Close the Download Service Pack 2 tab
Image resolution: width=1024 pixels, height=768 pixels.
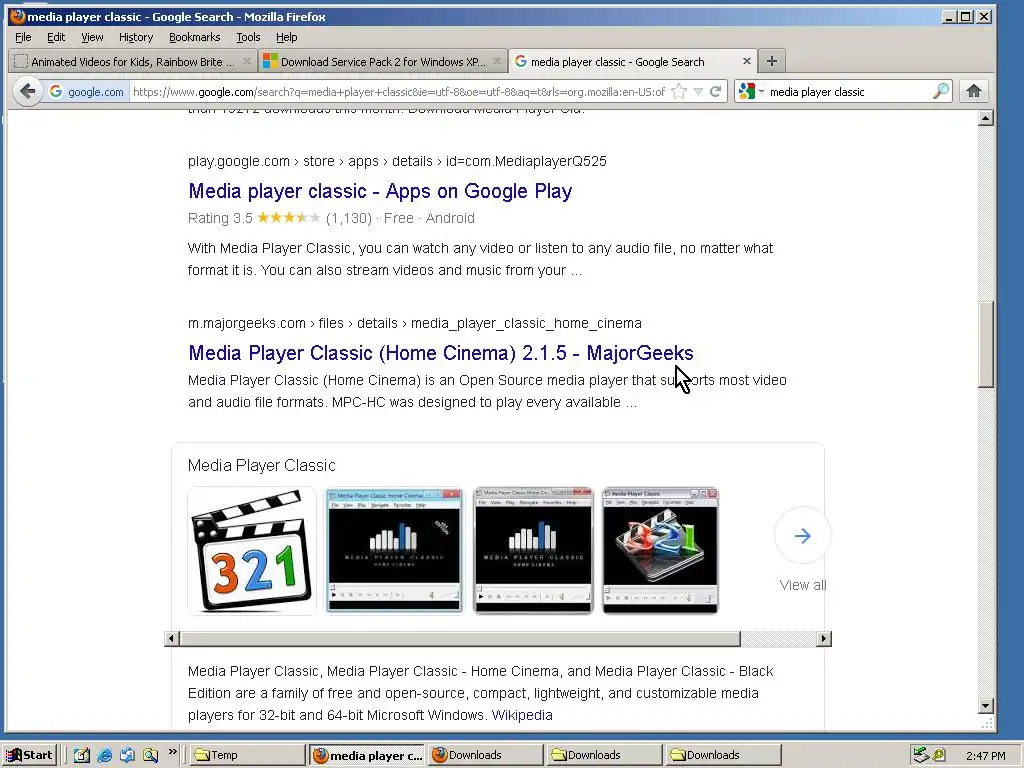[x=497, y=61]
